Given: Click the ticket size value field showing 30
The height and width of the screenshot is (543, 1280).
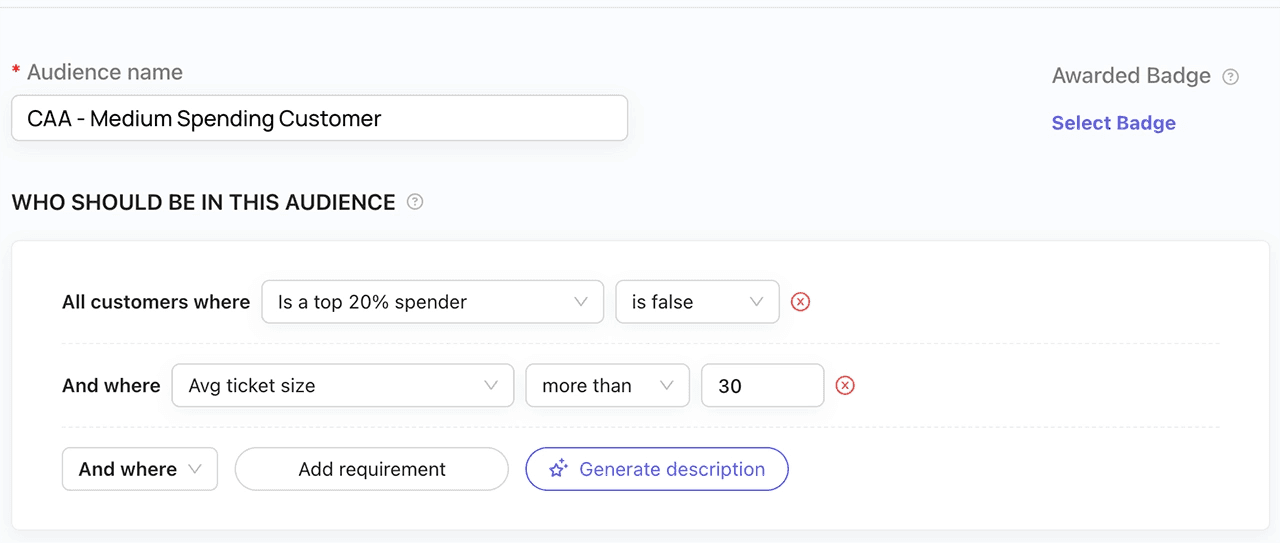Looking at the screenshot, I should tap(762, 386).
